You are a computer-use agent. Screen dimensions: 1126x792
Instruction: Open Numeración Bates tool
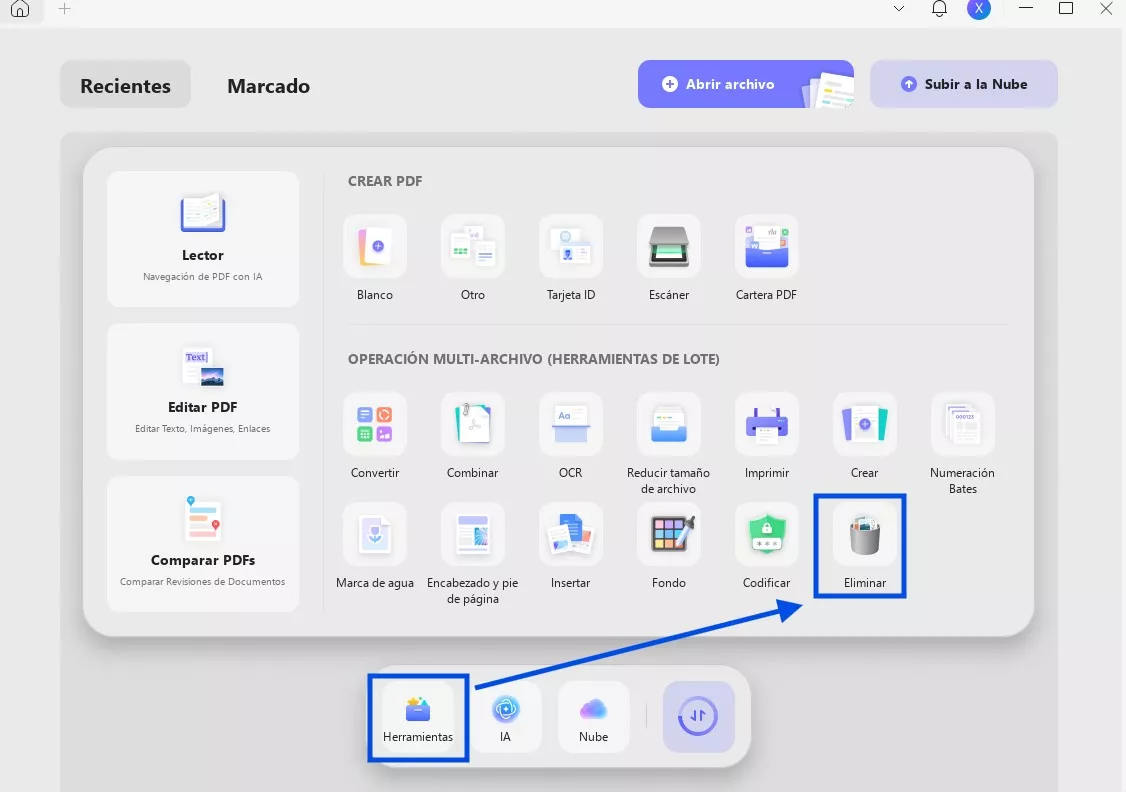click(962, 444)
